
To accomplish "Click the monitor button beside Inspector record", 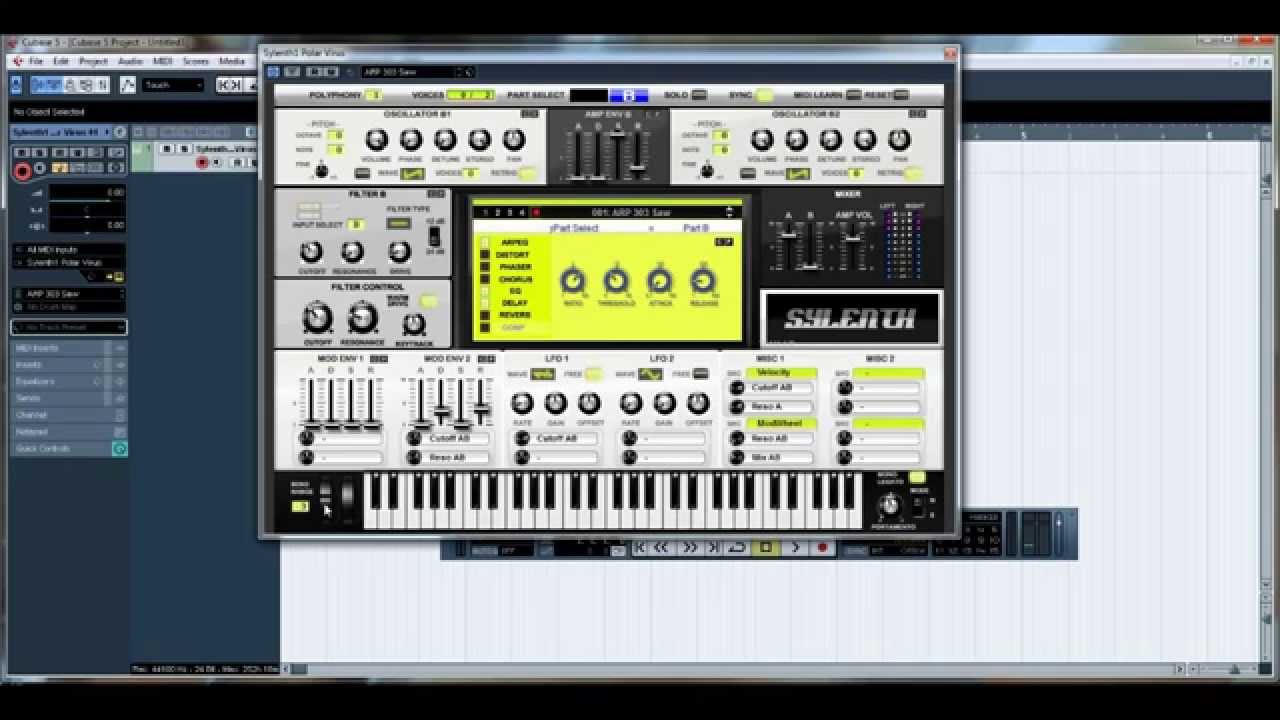I will [41, 169].
